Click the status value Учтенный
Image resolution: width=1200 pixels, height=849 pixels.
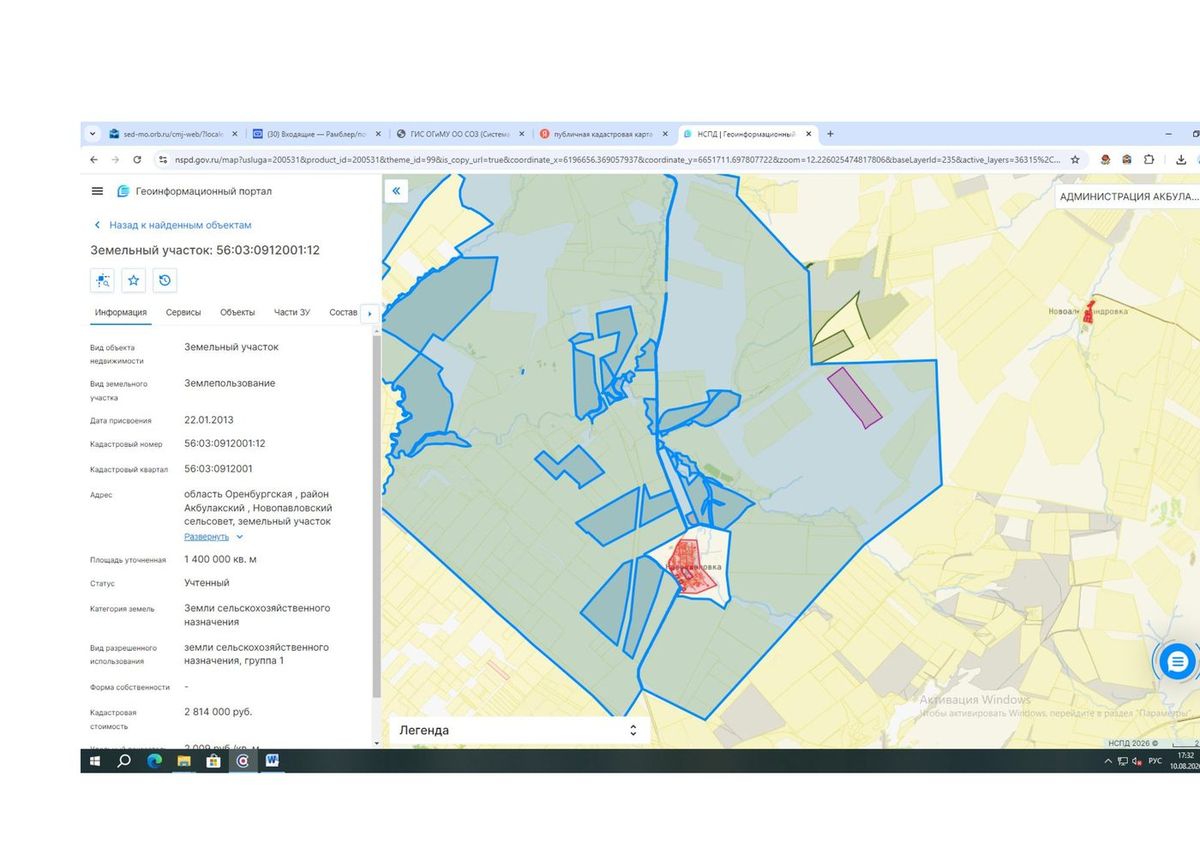pyautogui.click(x=207, y=583)
